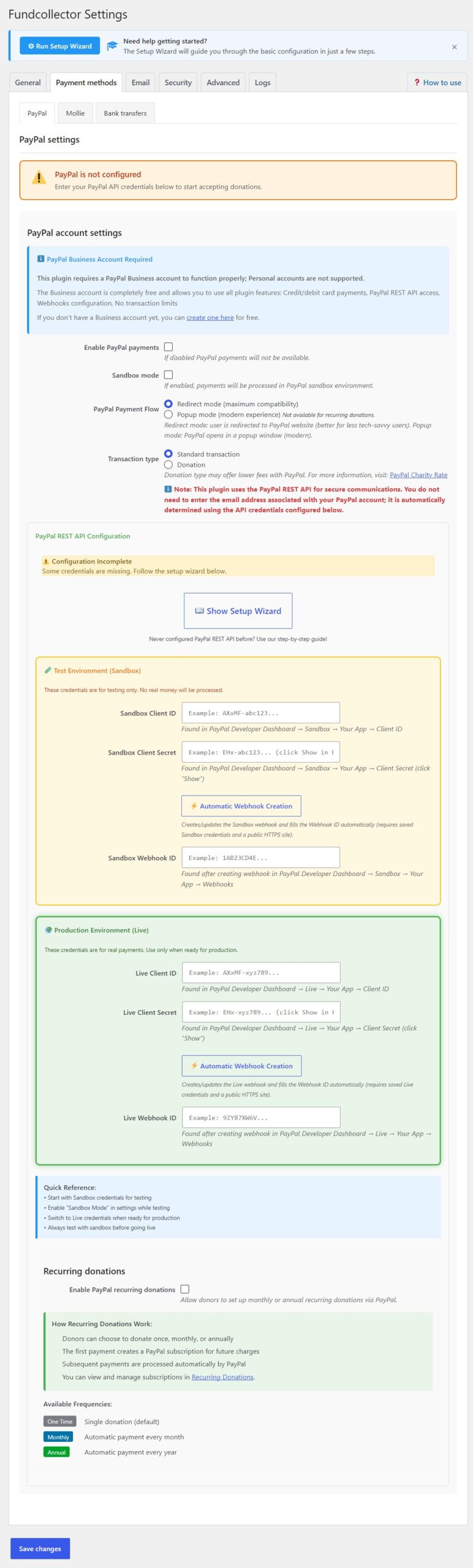Select Redirect mode payment flow

click(168, 404)
